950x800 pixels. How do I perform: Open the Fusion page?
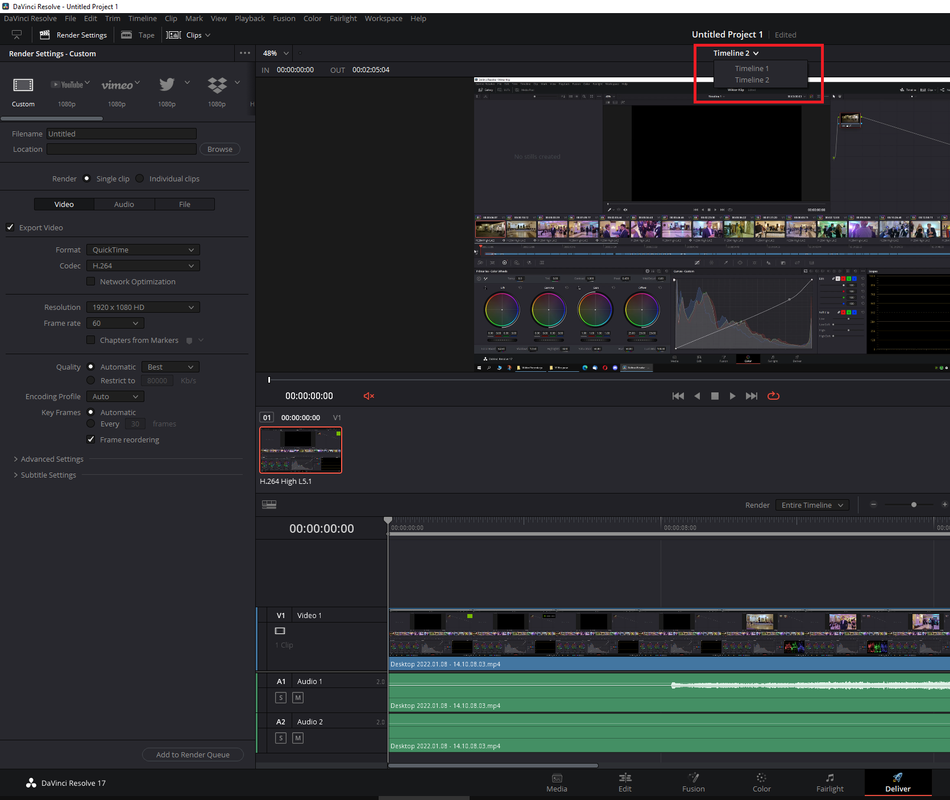pyautogui.click(x=693, y=783)
